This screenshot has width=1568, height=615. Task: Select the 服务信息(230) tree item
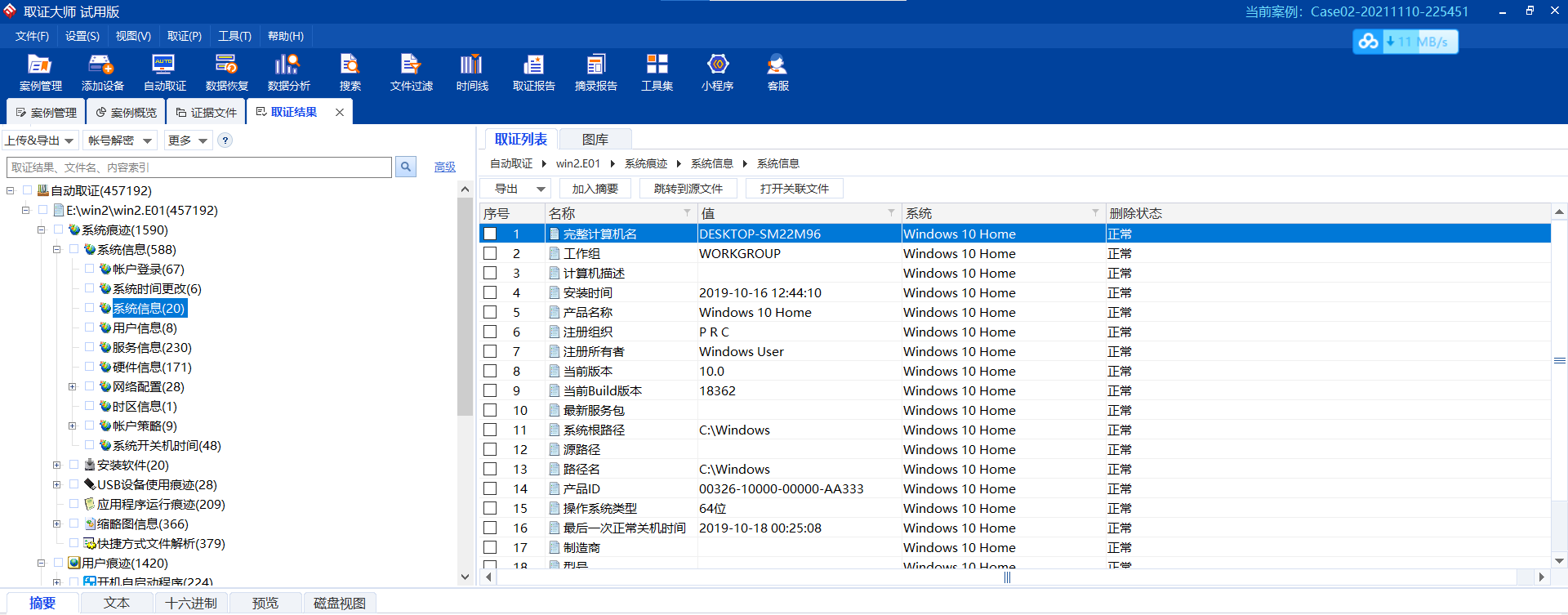coord(152,347)
